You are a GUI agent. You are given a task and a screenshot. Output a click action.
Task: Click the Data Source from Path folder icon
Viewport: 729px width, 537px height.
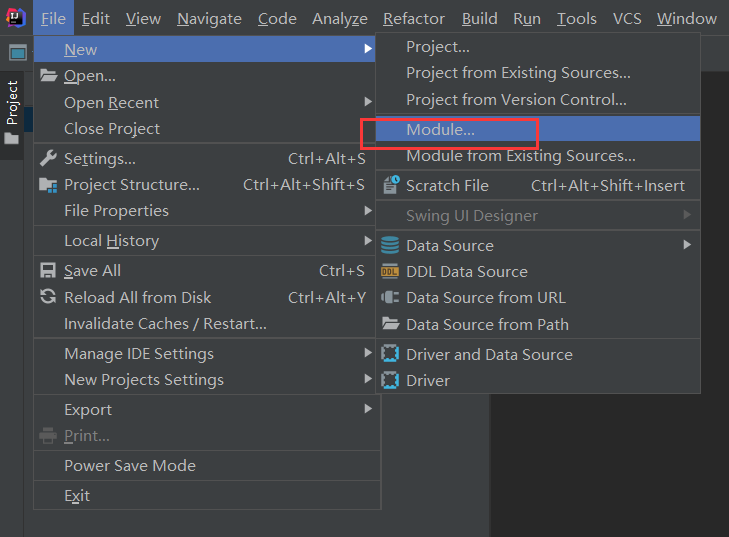click(390, 324)
